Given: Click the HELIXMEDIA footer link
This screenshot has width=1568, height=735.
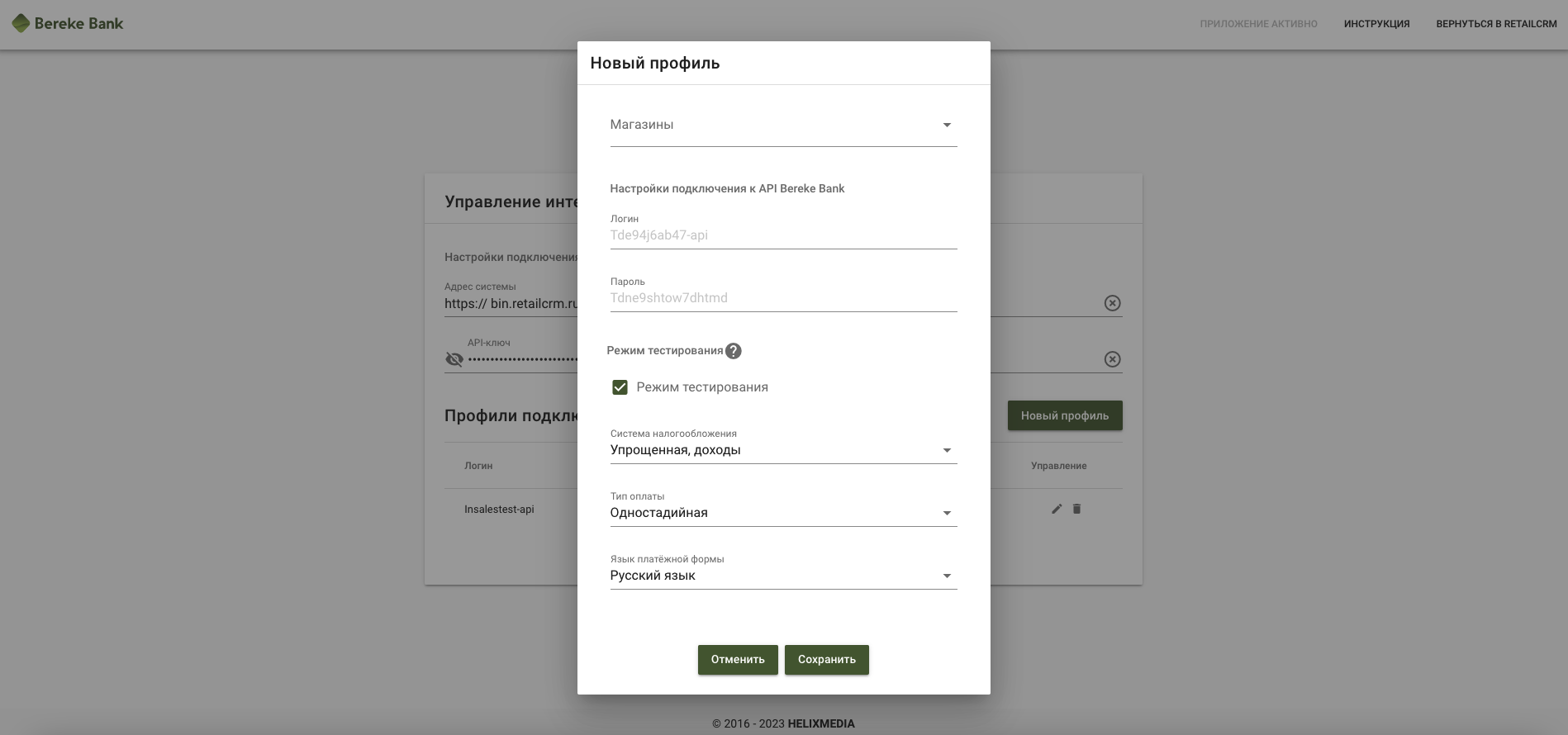Looking at the screenshot, I should (x=821, y=723).
